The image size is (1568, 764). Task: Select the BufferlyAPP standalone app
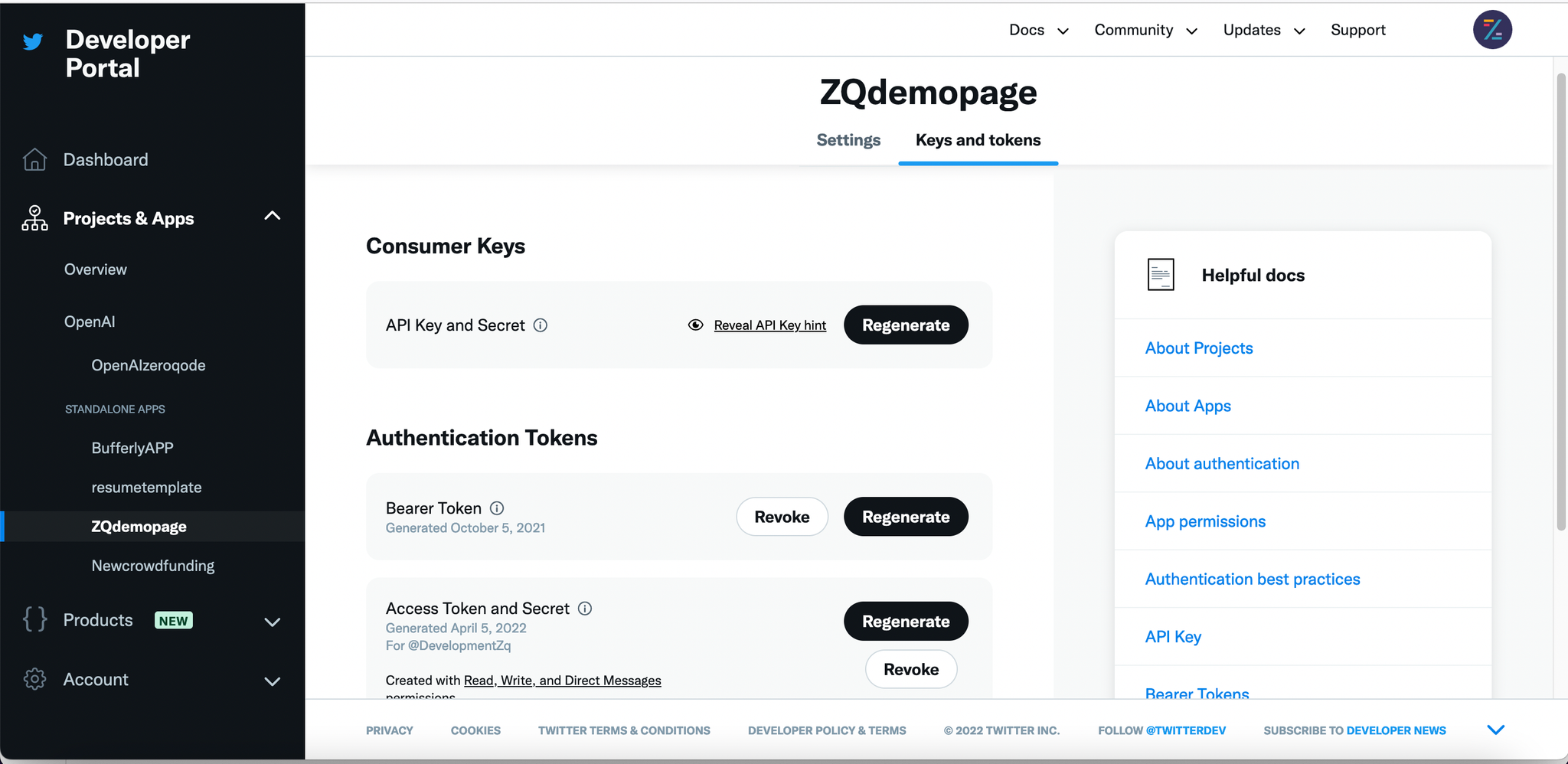click(132, 448)
